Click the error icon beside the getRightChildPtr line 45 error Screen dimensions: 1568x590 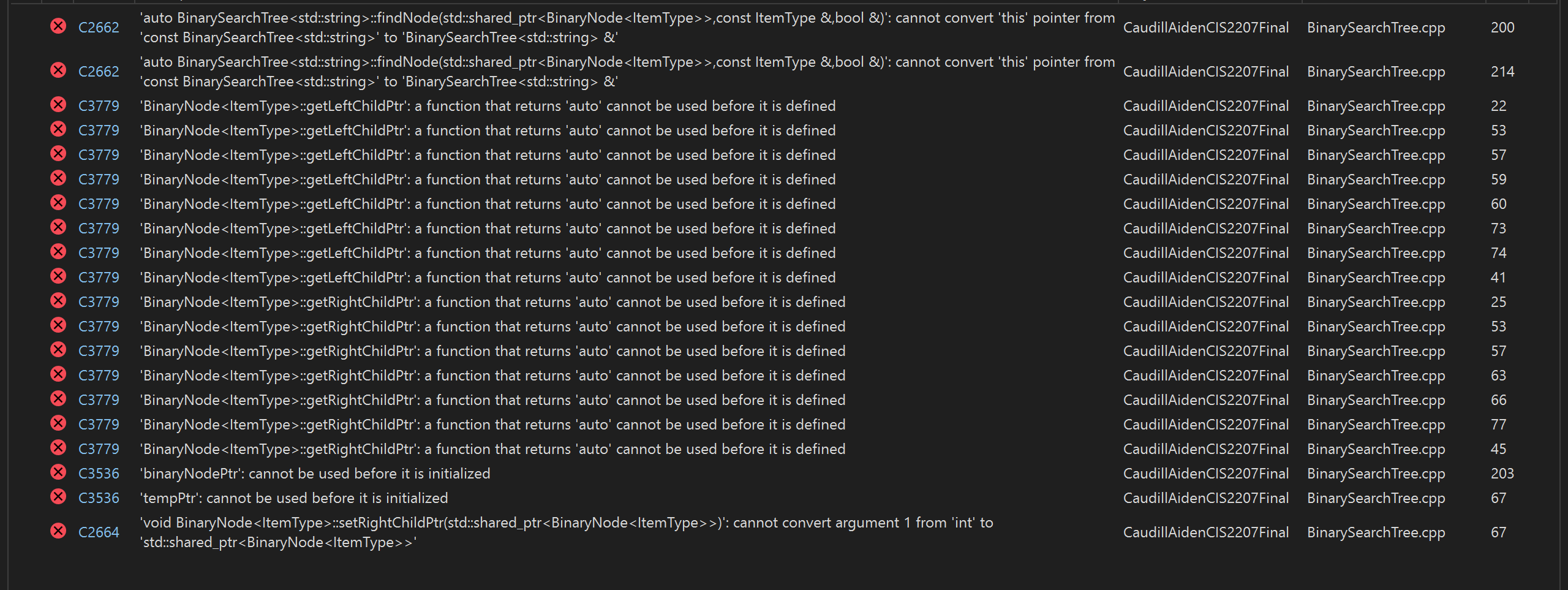coord(58,448)
